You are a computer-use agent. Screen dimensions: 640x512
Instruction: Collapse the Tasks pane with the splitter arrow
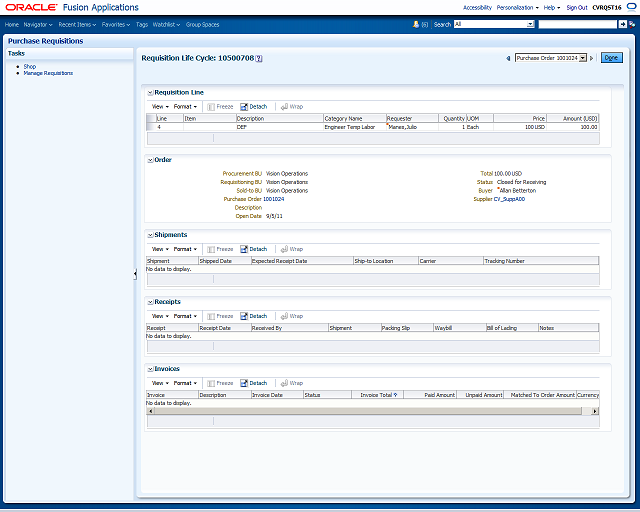[135, 274]
